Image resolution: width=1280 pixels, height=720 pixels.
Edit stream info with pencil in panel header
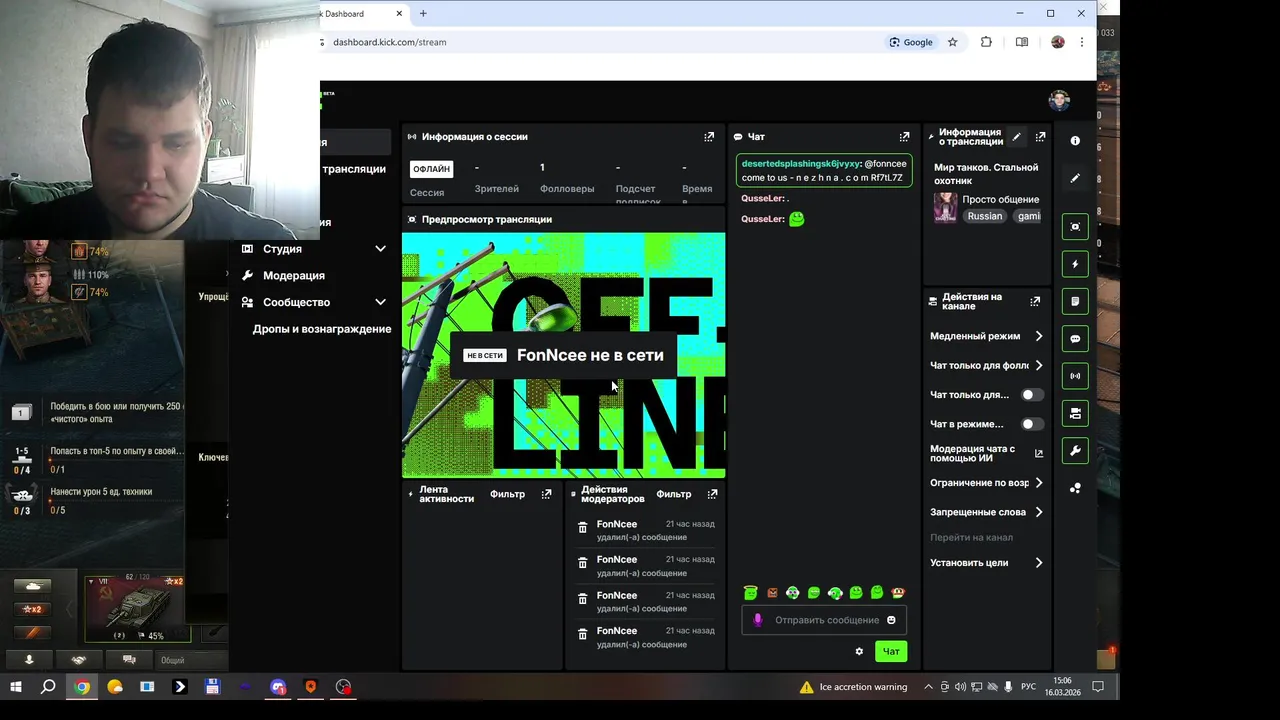point(1016,137)
